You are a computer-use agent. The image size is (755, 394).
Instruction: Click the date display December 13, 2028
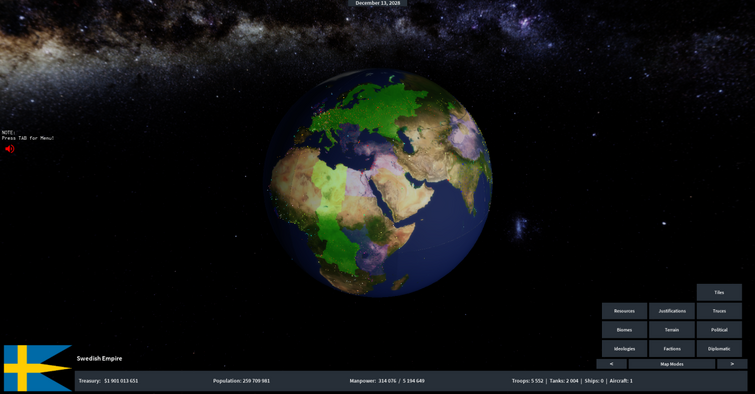[378, 3]
